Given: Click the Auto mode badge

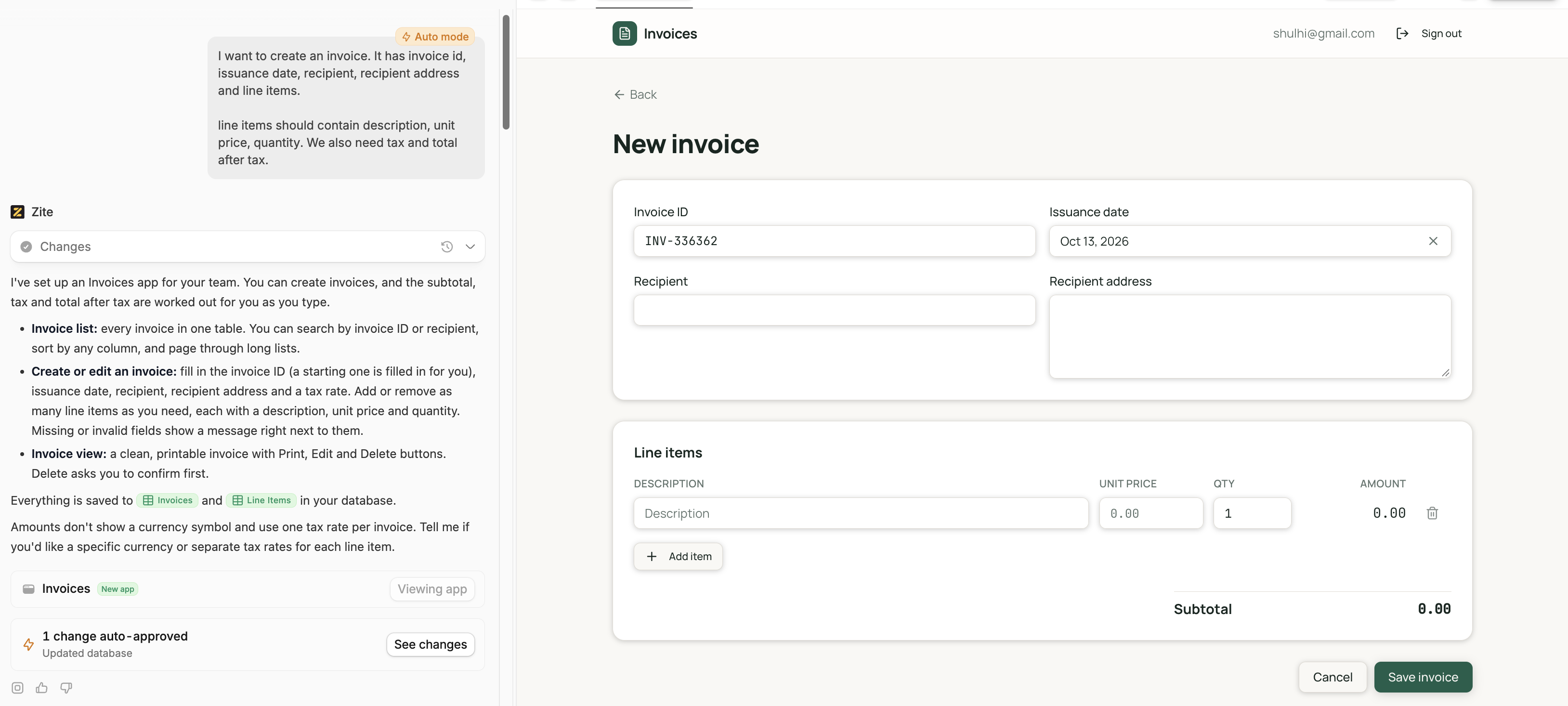Looking at the screenshot, I should pyautogui.click(x=434, y=37).
